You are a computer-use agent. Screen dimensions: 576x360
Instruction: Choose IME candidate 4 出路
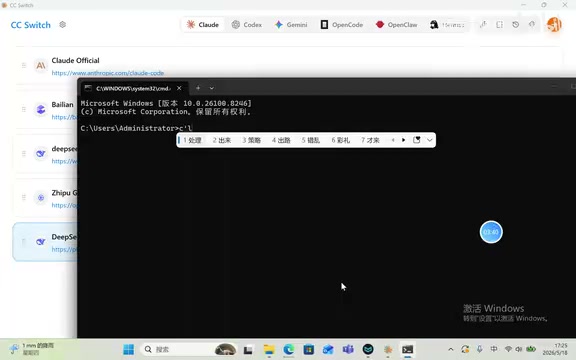281,140
